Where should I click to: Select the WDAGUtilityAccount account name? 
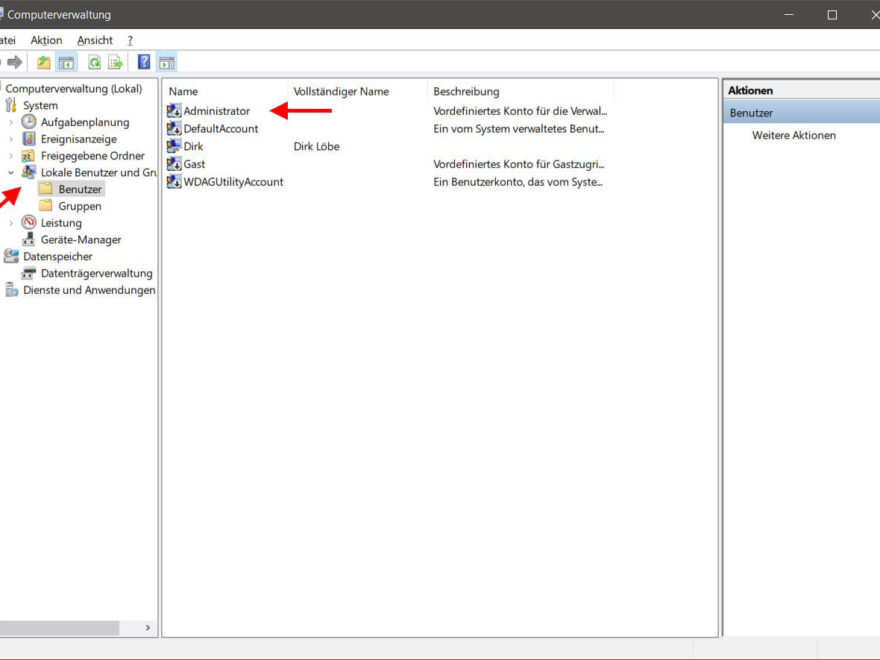(233, 182)
